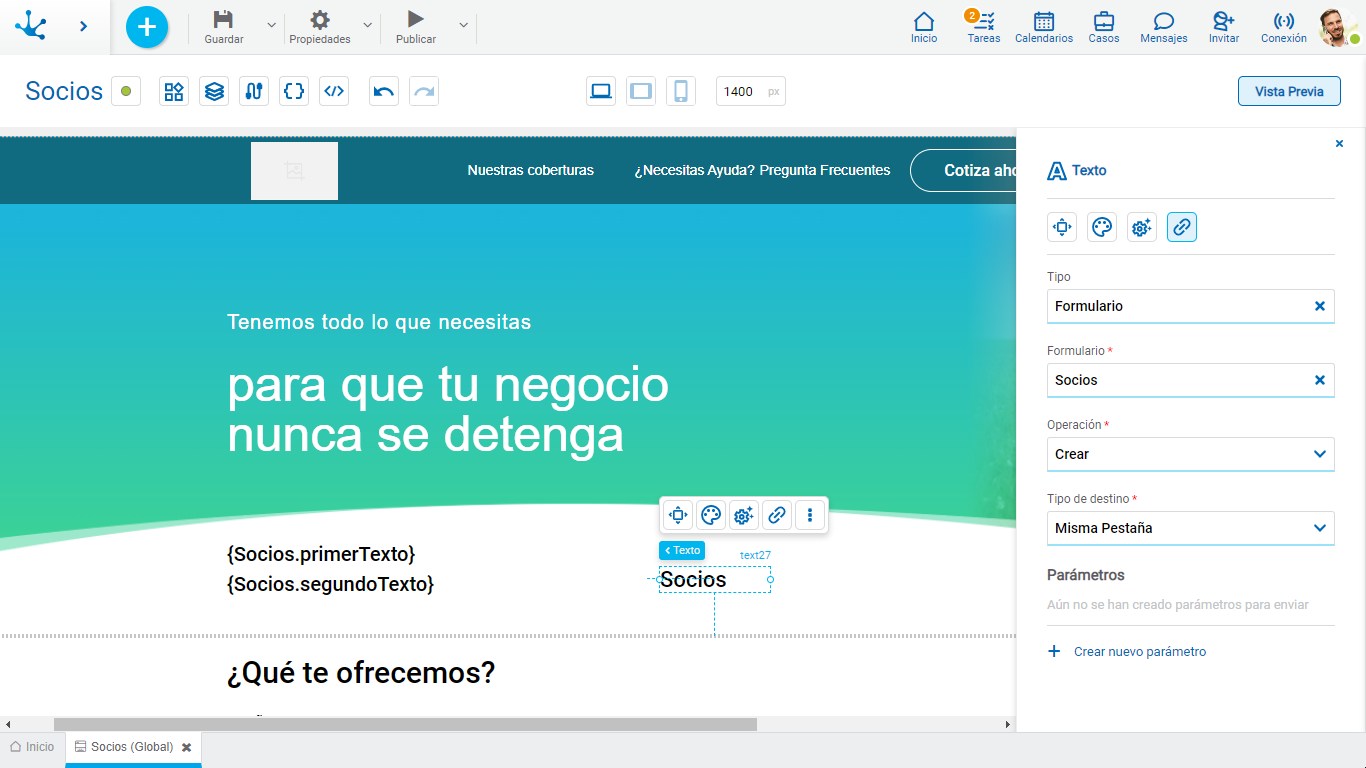Open the advanced gear tab in Texto panel
The image size is (1366, 768).
(1142, 227)
